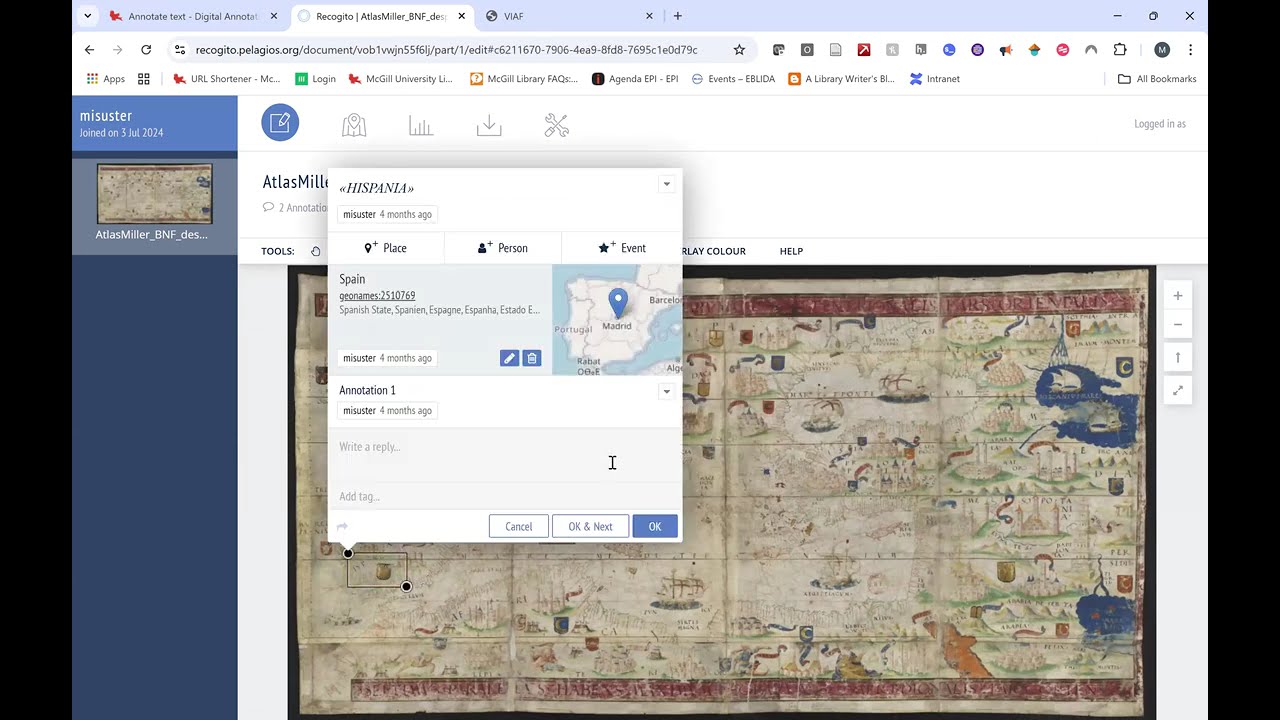
Task: Expand the HISPANIA annotation options dropdown
Action: pos(666,184)
